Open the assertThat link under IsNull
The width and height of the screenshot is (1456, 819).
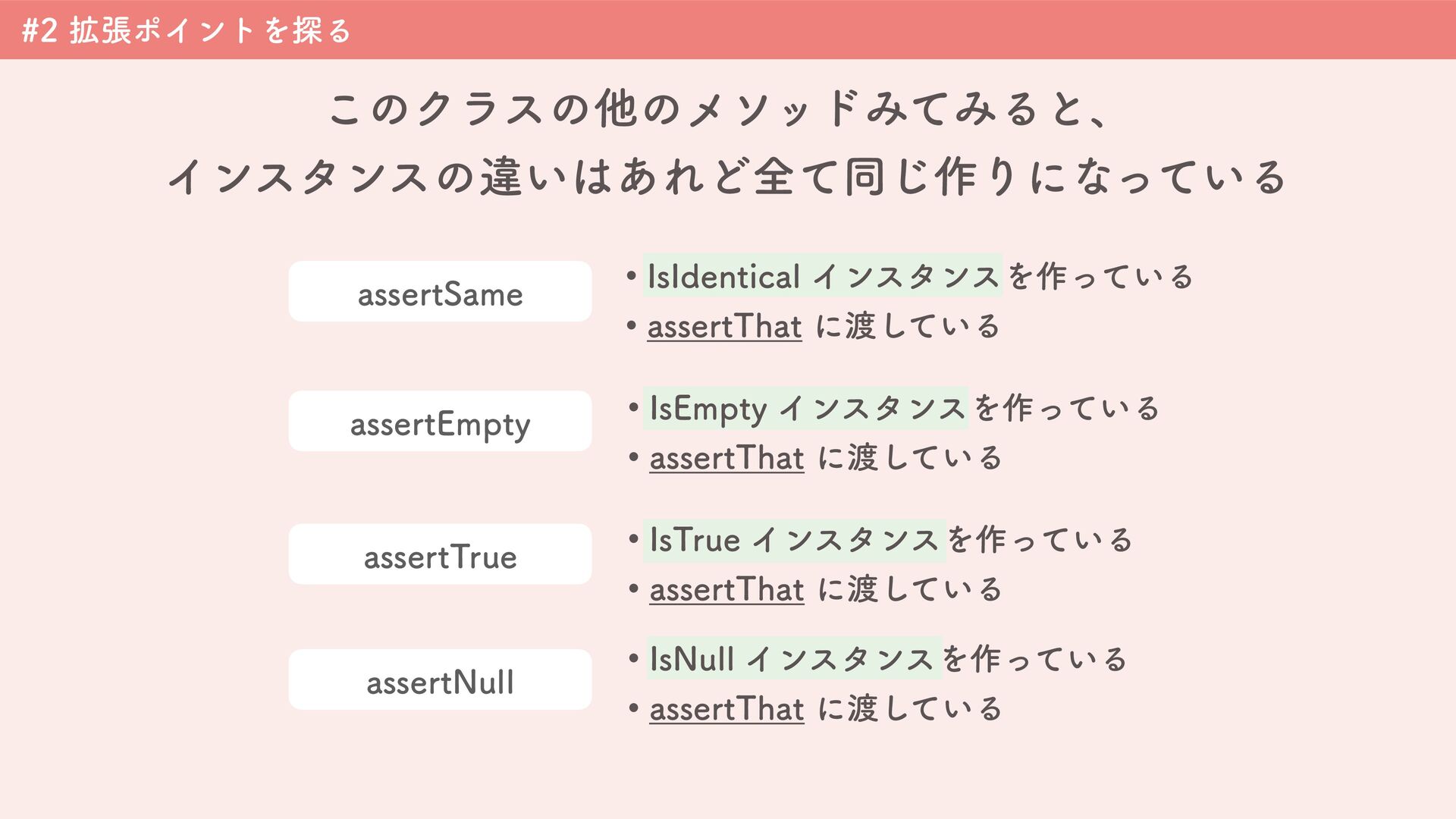[726, 709]
